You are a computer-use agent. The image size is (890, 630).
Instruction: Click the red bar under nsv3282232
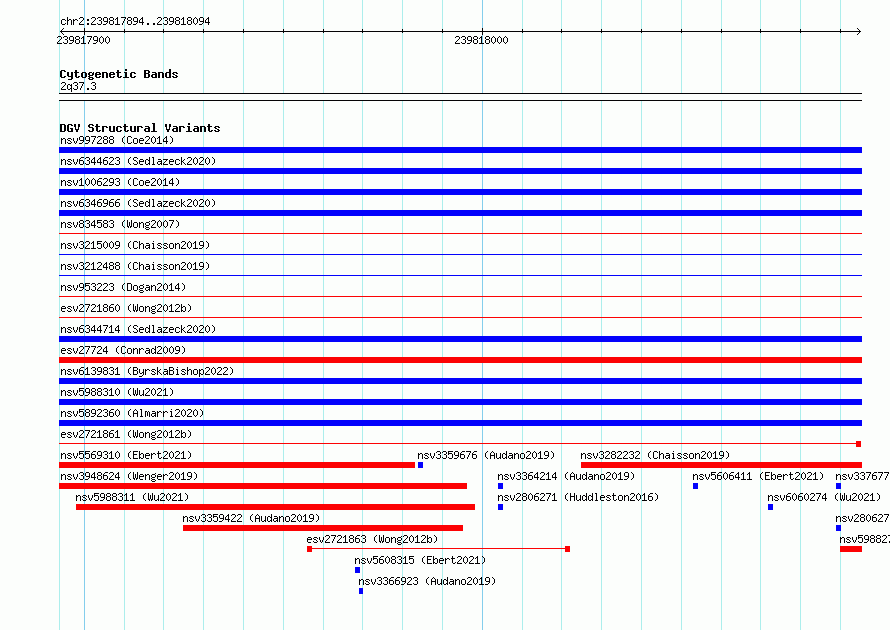(x=721, y=465)
